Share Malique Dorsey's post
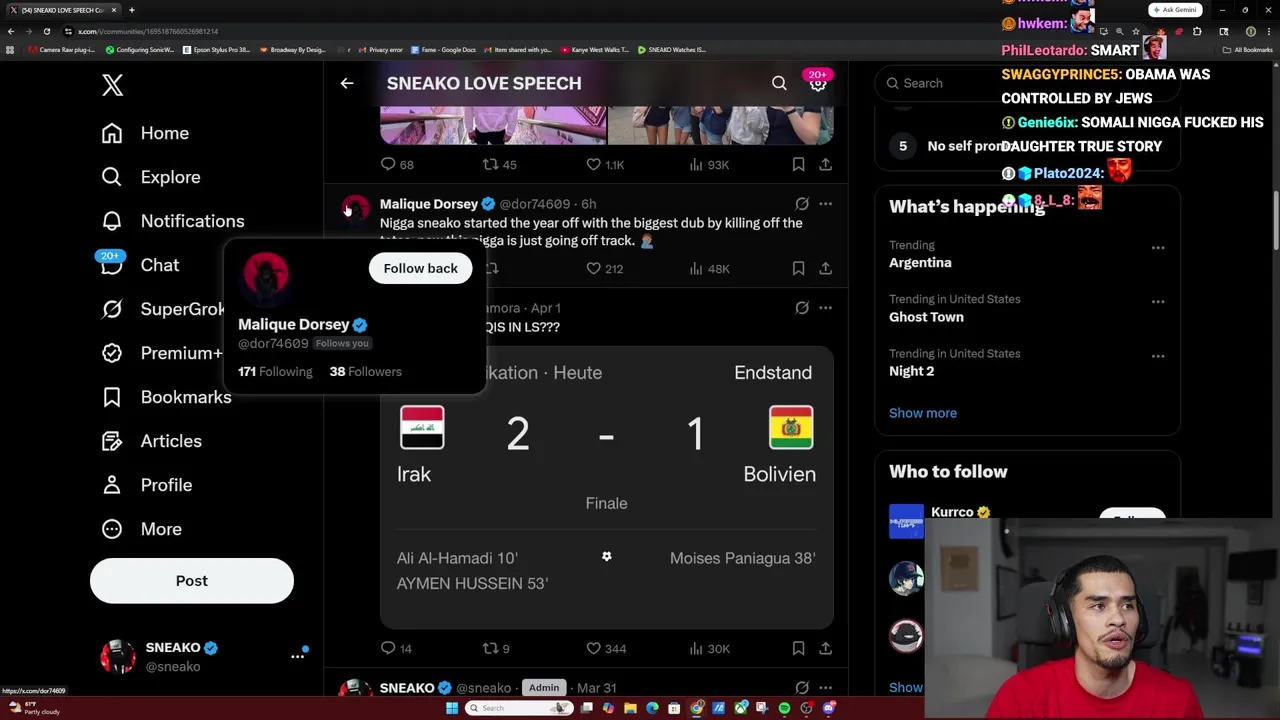This screenshot has height=720, width=1280. tap(825, 268)
